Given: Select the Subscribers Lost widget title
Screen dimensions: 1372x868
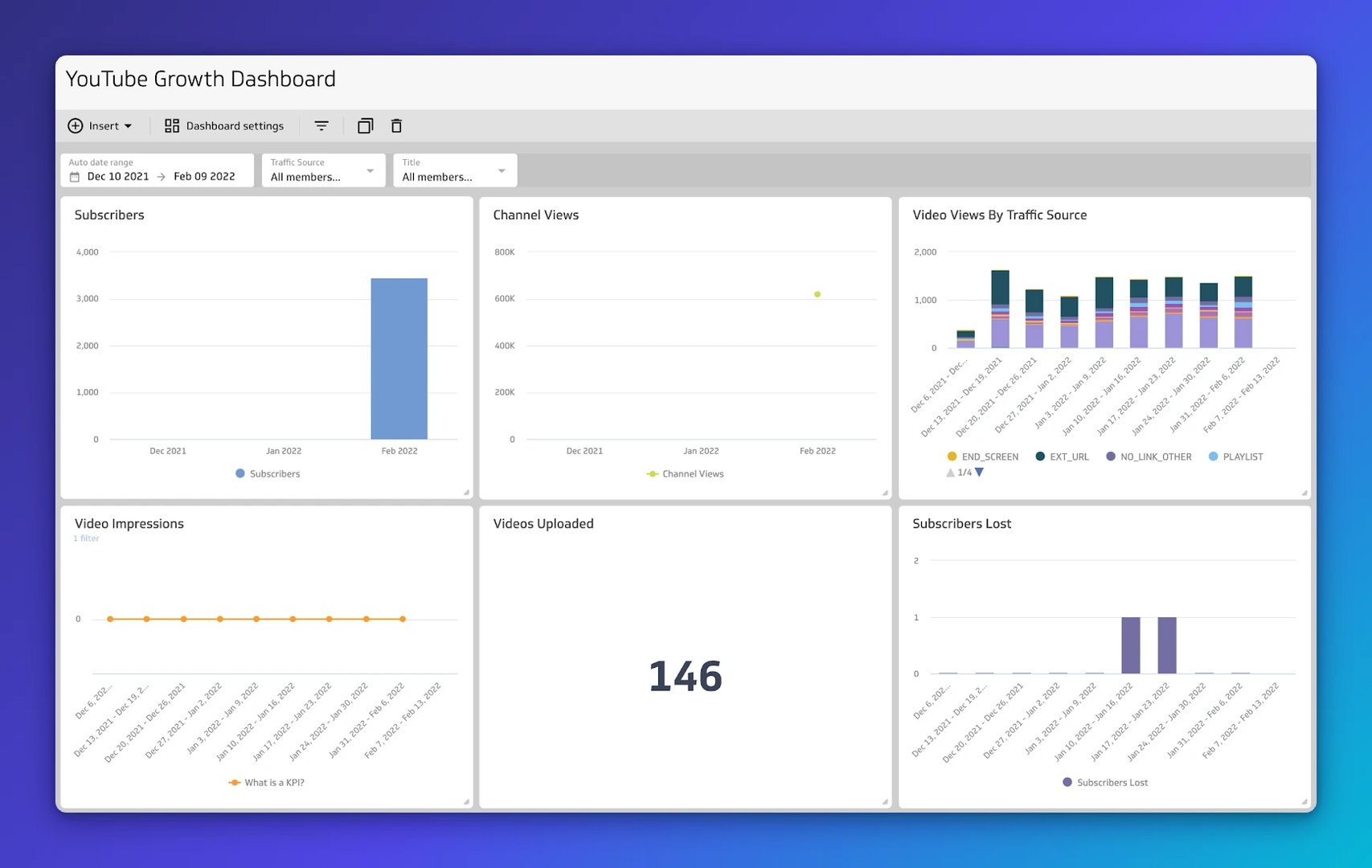Looking at the screenshot, I should coord(962,524).
